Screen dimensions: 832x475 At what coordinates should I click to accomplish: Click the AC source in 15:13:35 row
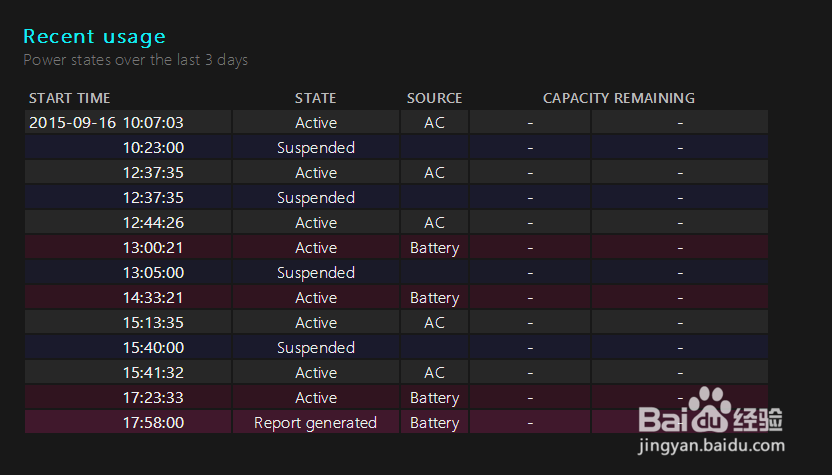pos(434,323)
